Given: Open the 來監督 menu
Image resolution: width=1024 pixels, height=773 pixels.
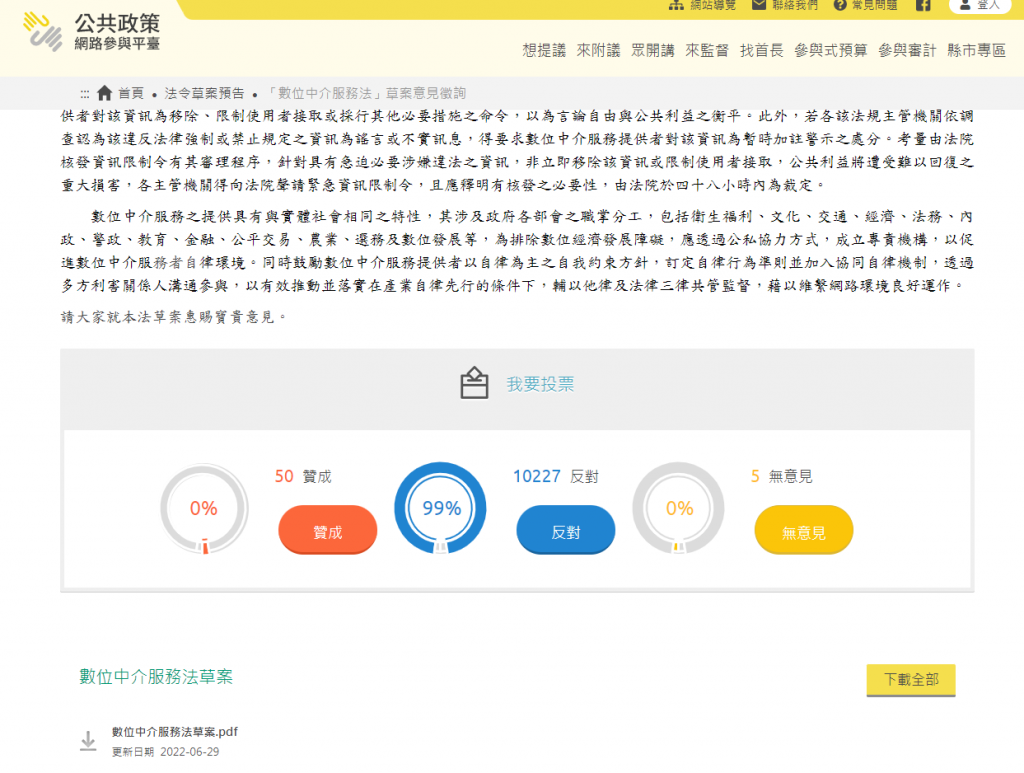Looking at the screenshot, I should (707, 50).
